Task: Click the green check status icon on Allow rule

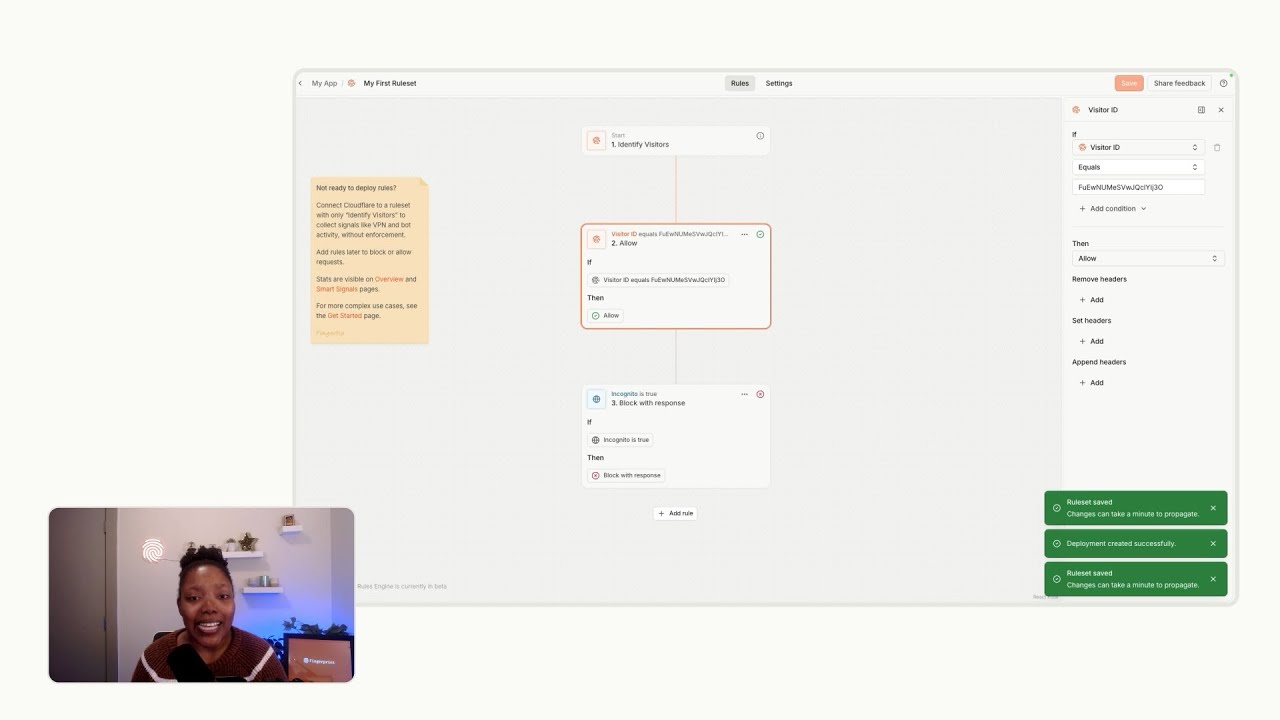Action: click(760, 234)
